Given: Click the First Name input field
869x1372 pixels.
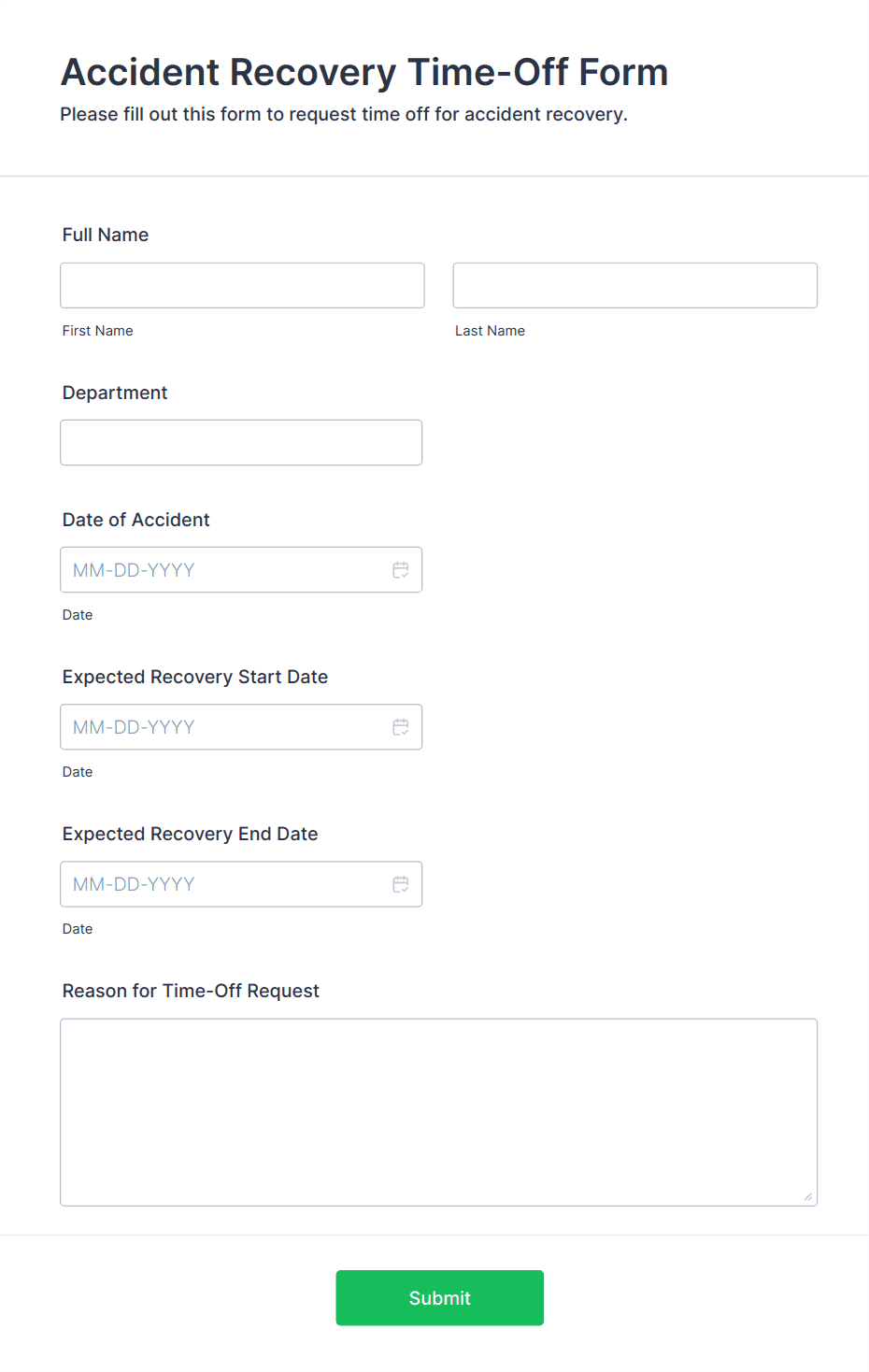Looking at the screenshot, I should coord(242,286).
